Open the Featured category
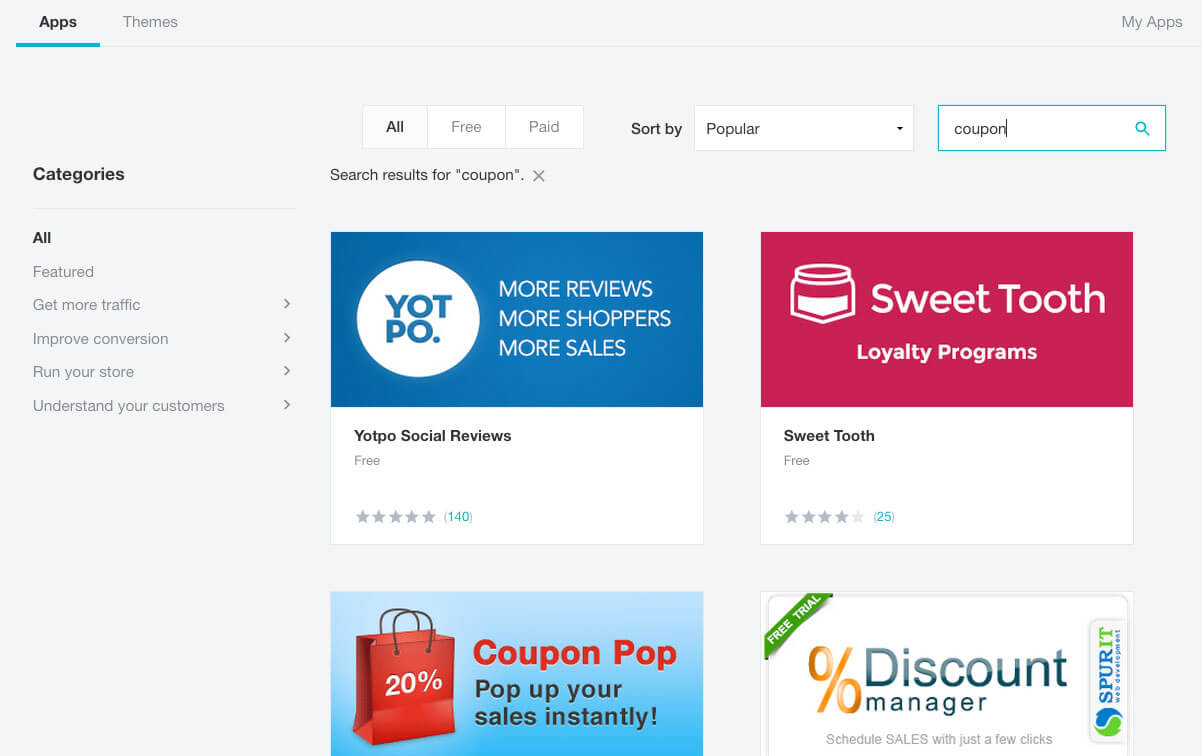The width and height of the screenshot is (1202, 756). (63, 272)
